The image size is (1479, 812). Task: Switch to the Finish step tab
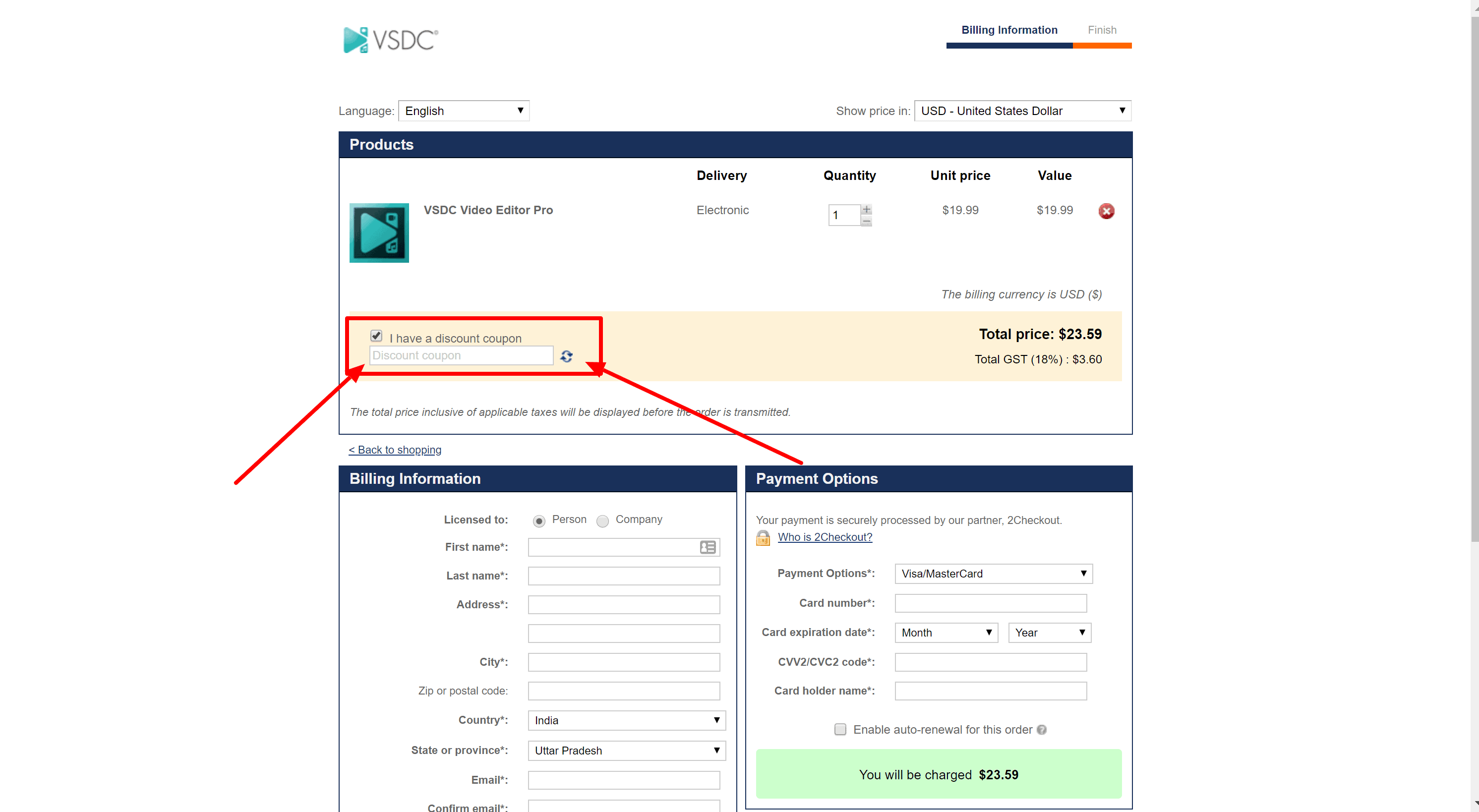coord(1102,30)
